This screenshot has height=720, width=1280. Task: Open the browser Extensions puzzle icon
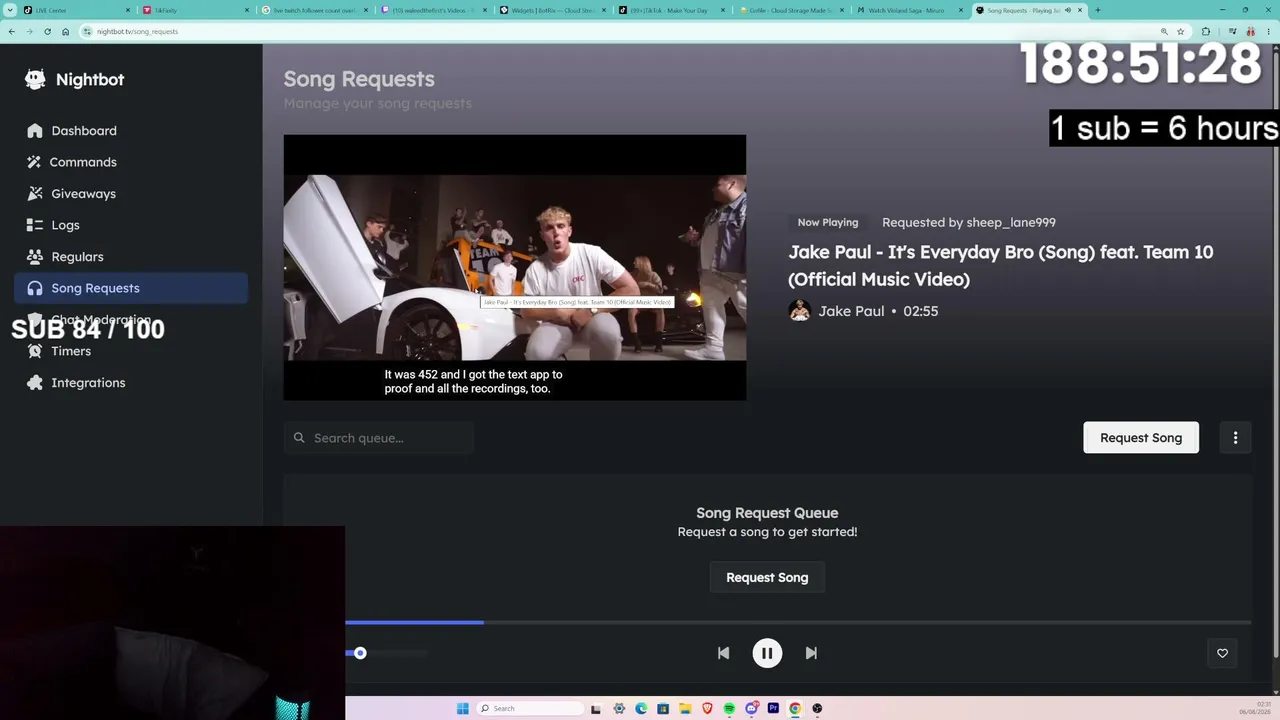(1205, 31)
